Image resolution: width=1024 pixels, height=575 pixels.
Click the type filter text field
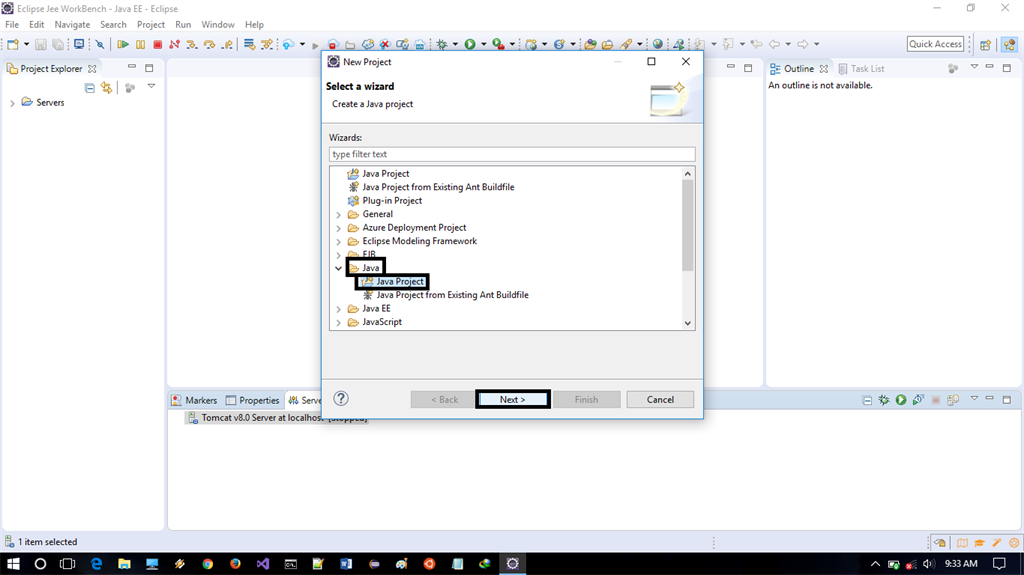pyautogui.click(x=512, y=154)
